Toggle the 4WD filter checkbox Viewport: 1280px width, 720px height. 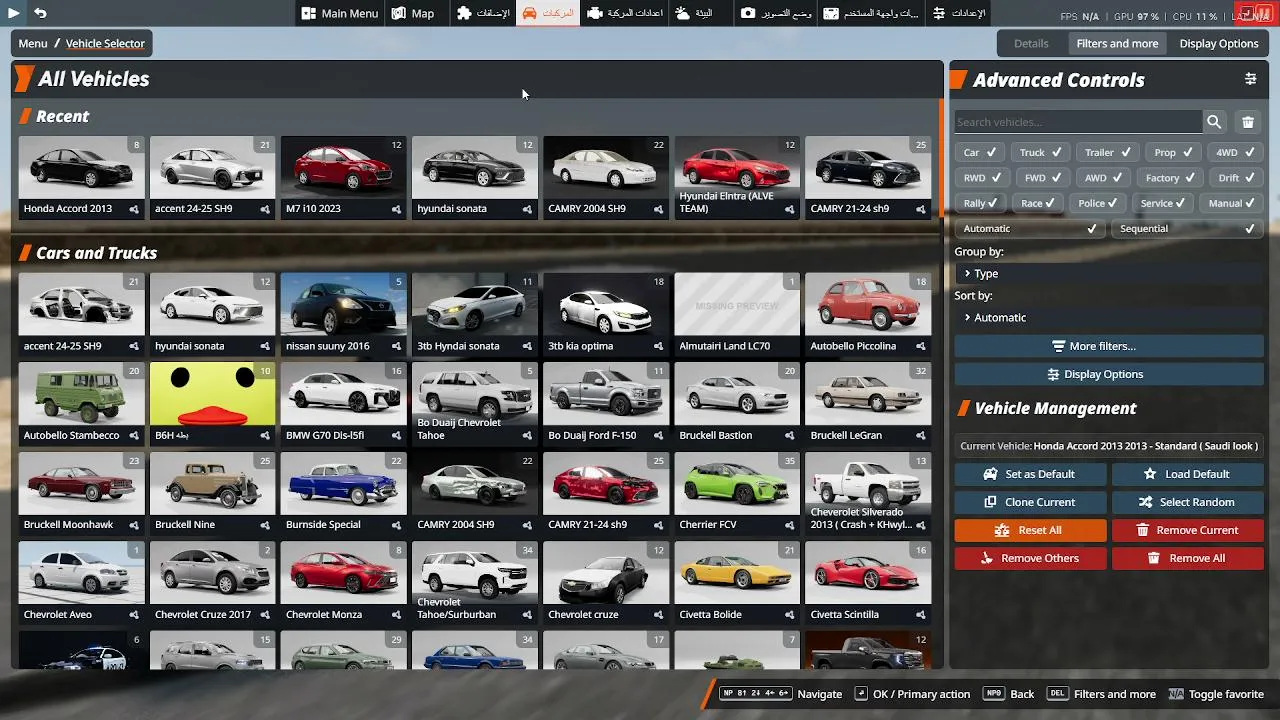click(x=1235, y=152)
